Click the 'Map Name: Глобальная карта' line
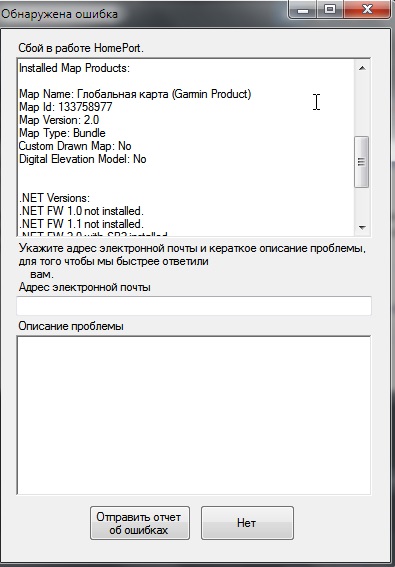 (135, 94)
